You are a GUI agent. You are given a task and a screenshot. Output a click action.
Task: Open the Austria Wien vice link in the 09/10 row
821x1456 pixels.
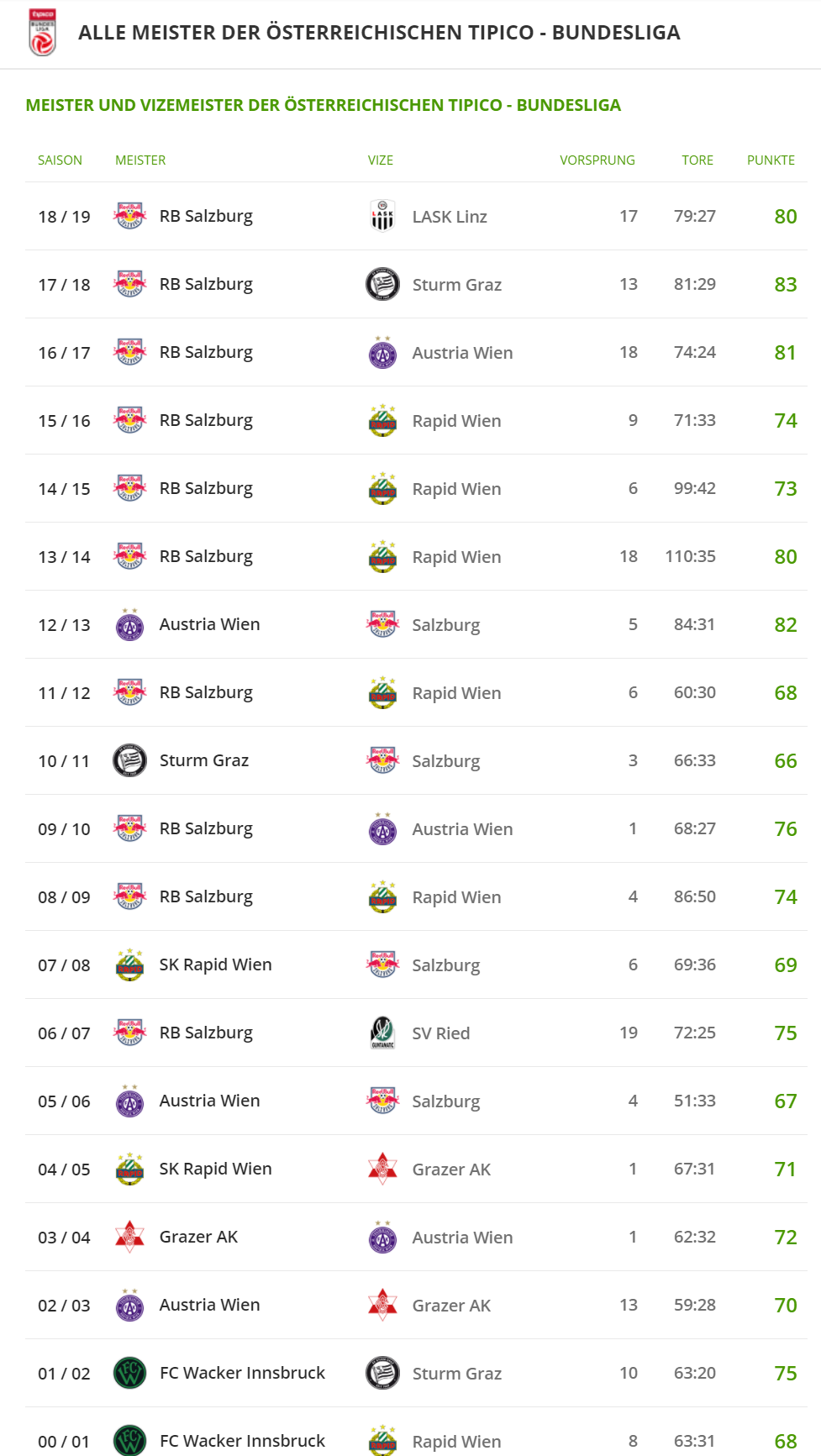click(462, 829)
